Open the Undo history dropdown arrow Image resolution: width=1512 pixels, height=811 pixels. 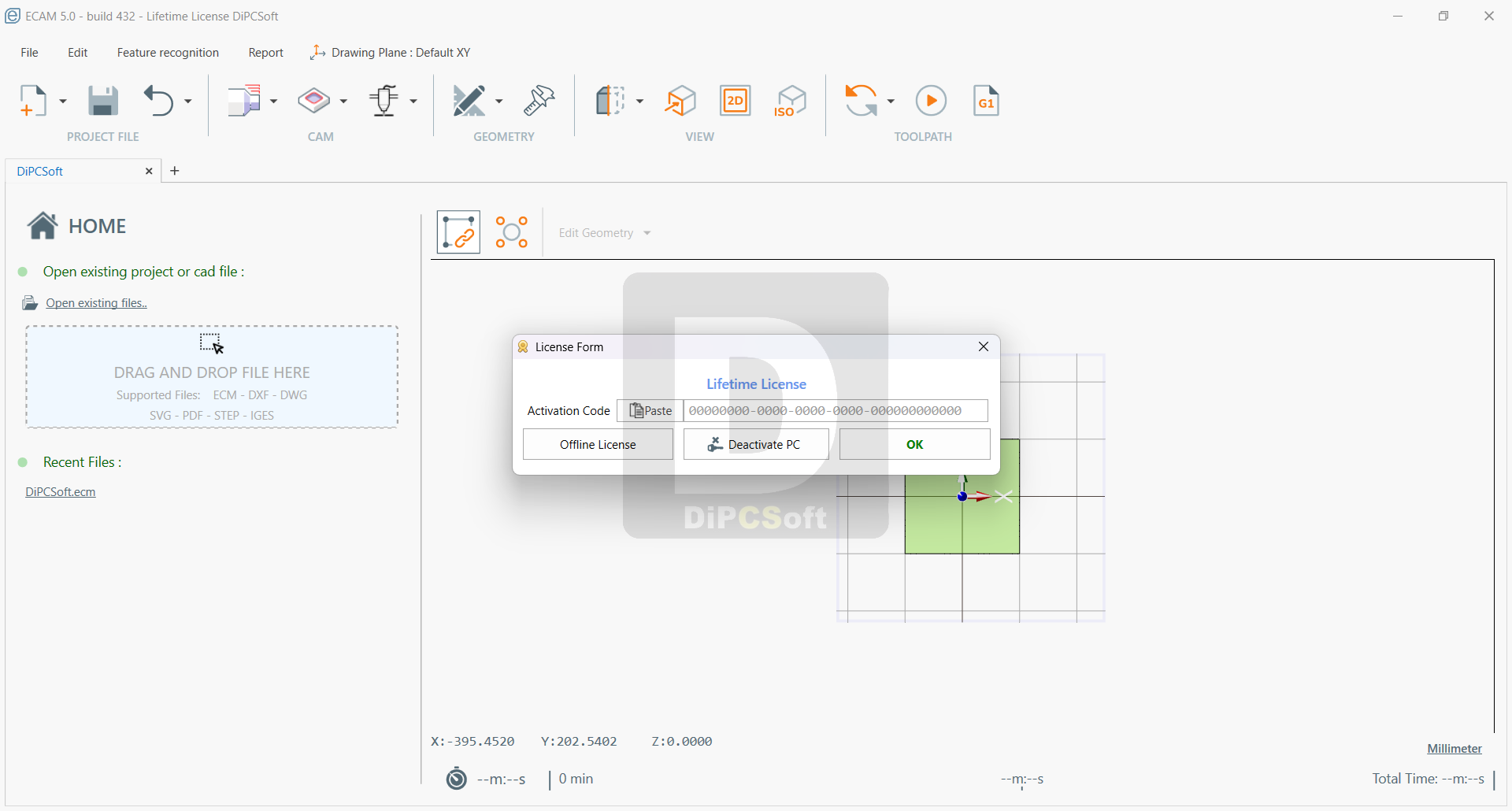pos(187,101)
